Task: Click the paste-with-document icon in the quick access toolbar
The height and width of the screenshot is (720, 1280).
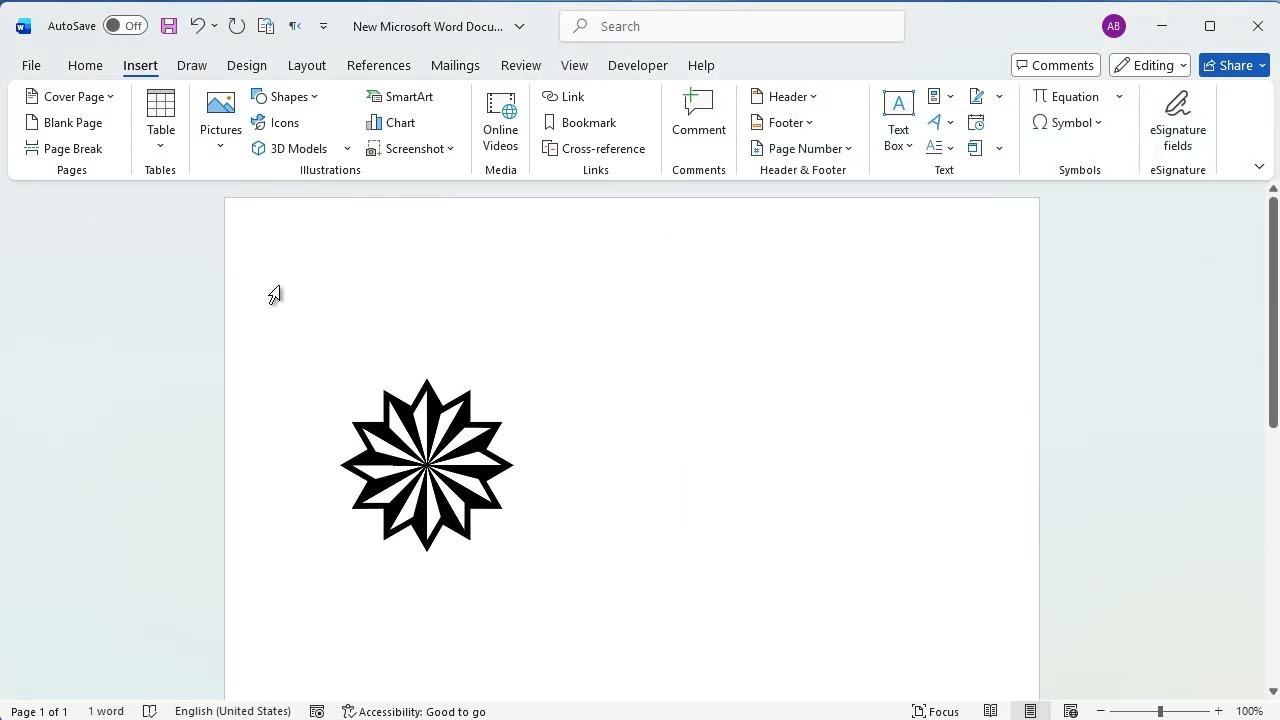Action: pos(265,26)
